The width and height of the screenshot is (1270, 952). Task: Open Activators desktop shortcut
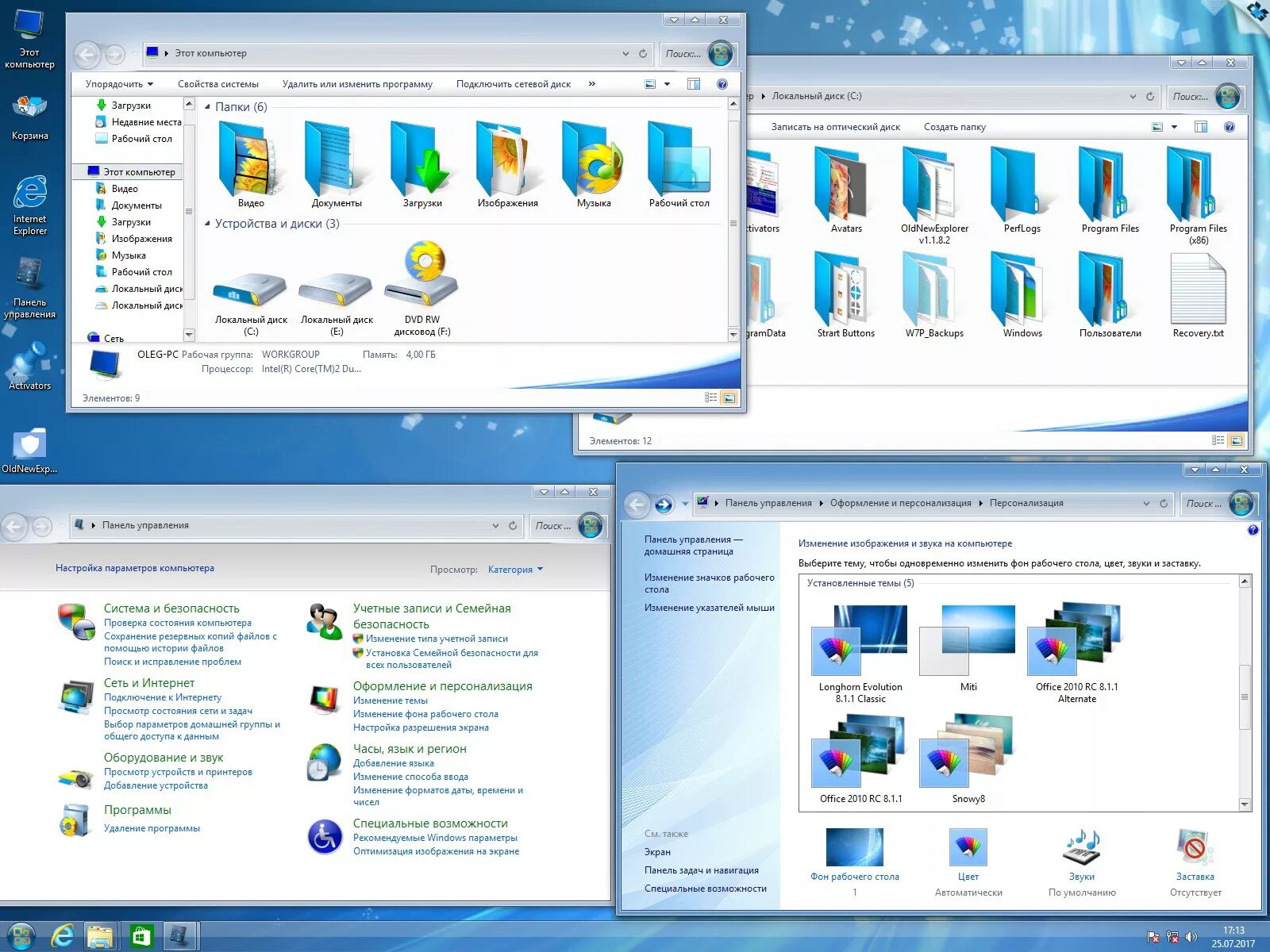pyautogui.click(x=29, y=366)
